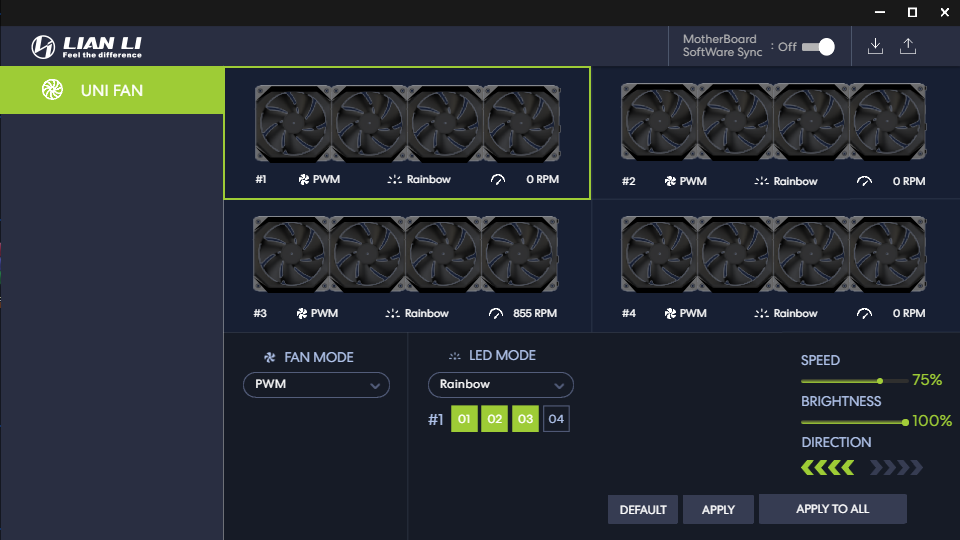This screenshot has width=960, height=540.
Task: Toggle fan 04 in LED mode selector
Action: 556,419
